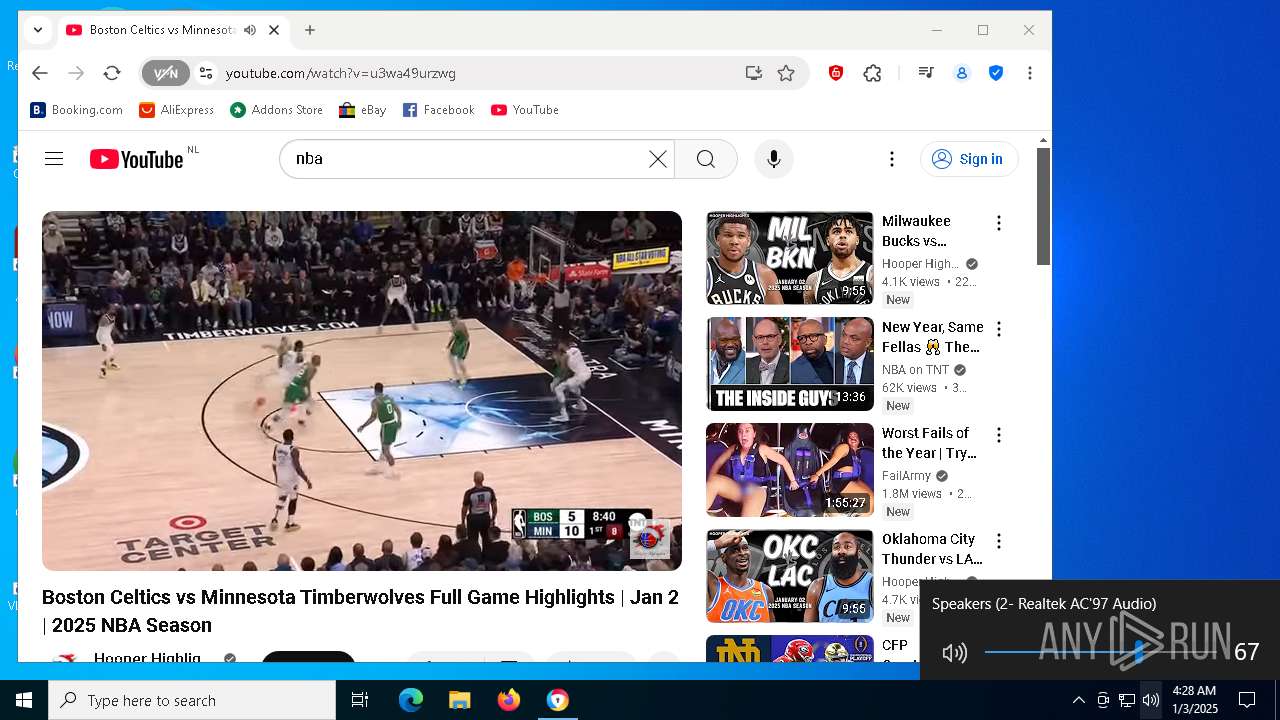Open the YouTube bookmark
Screen dimensions: 1280x720
[x=525, y=110]
